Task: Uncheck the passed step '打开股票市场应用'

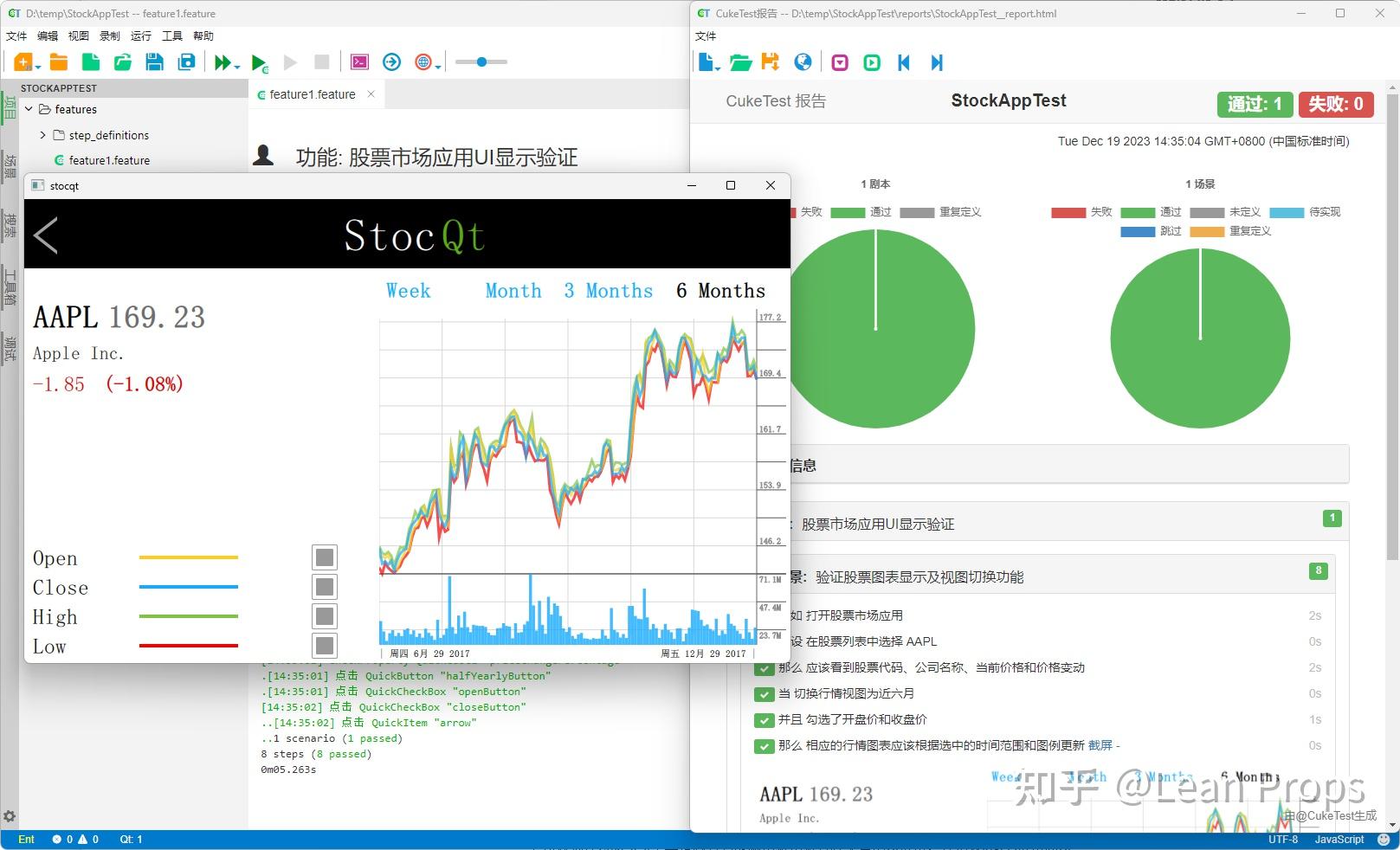Action: click(x=764, y=615)
